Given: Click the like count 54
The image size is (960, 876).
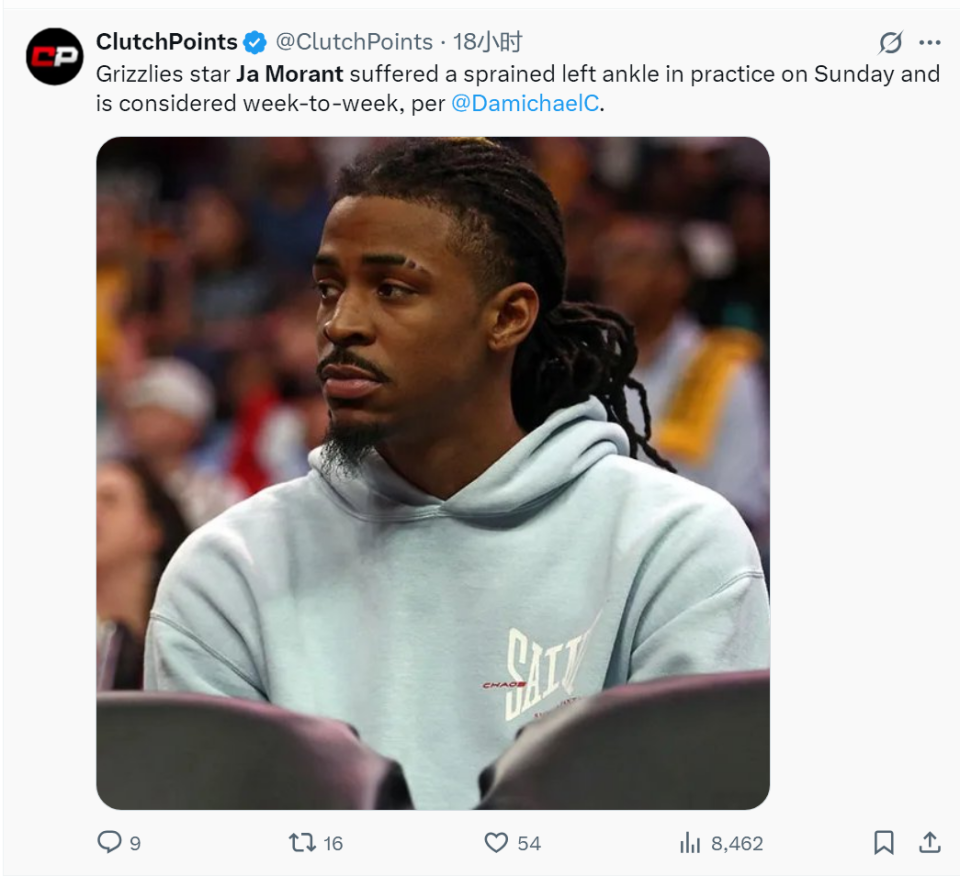Looking at the screenshot, I should point(529,844).
